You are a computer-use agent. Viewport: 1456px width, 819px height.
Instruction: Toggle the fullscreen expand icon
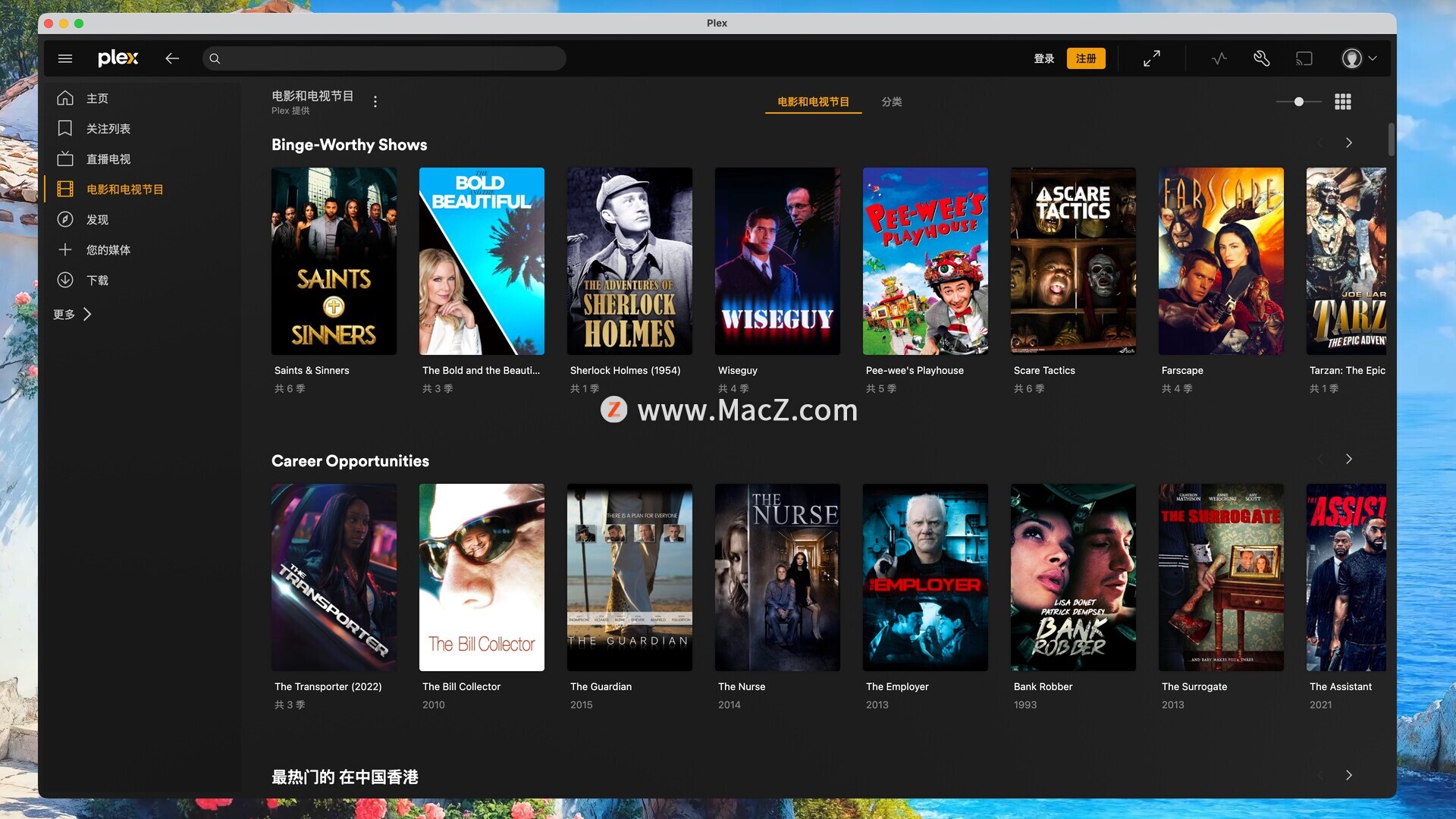pyautogui.click(x=1151, y=58)
